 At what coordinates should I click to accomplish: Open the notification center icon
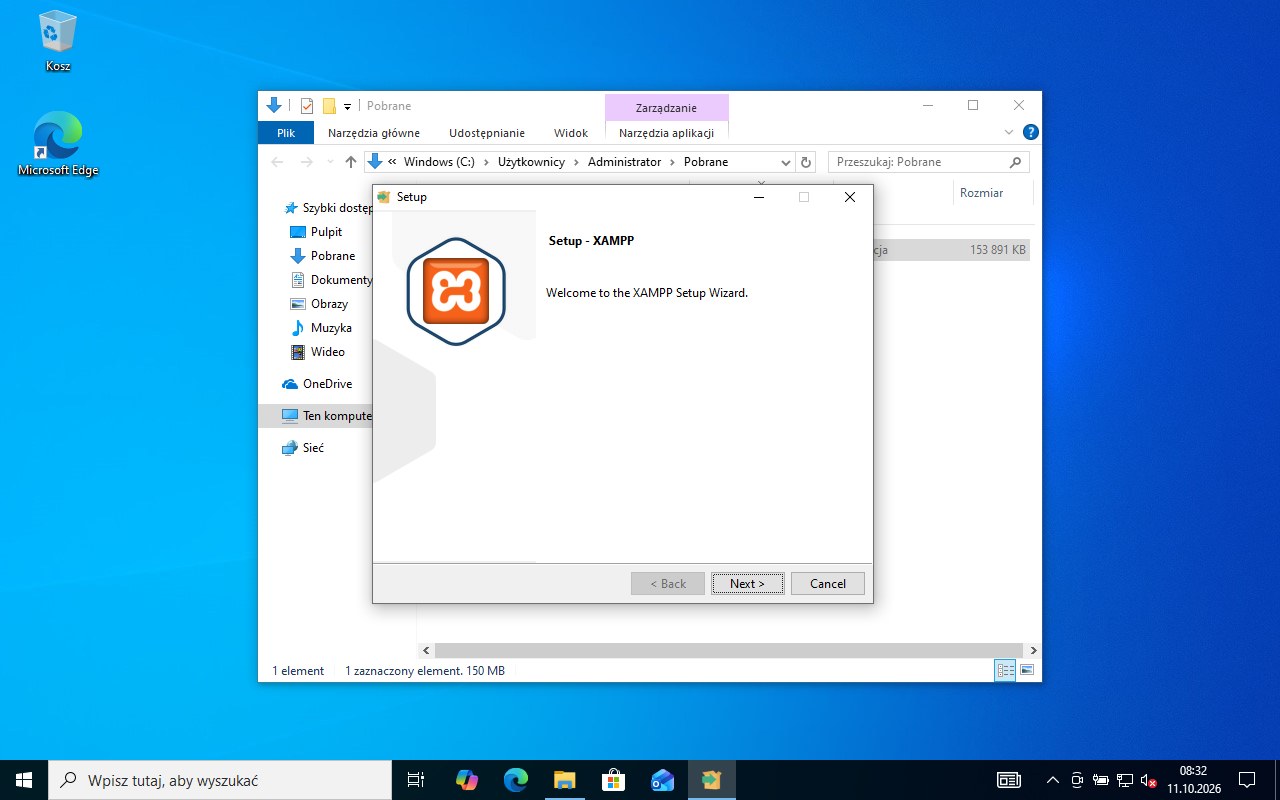click(1247, 780)
